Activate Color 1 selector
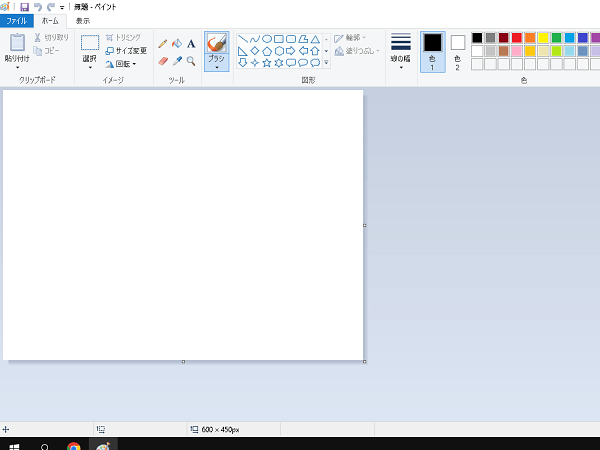The image size is (600, 450). [x=433, y=52]
